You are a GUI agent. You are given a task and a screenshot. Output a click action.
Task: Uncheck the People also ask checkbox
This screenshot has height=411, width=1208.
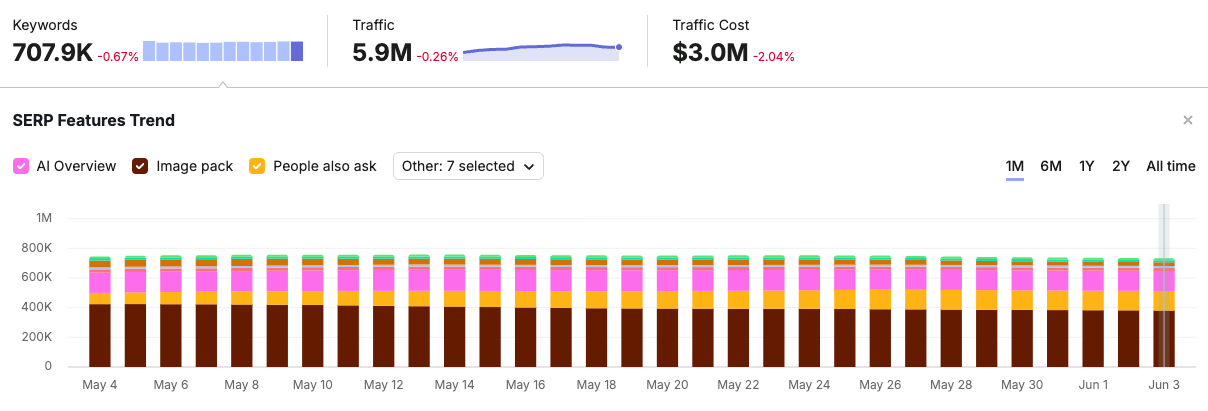coord(257,166)
